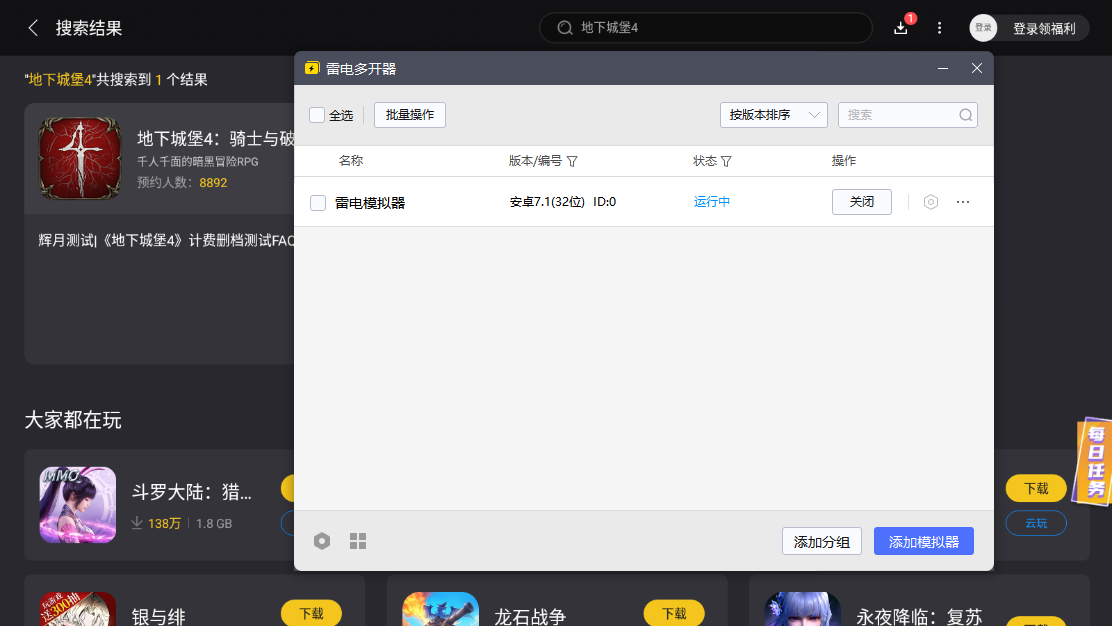Image resolution: width=1112 pixels, height=626 pixels.
Task: Click the 138万 download count for 斗罗大陆
Action: [164, 523]
